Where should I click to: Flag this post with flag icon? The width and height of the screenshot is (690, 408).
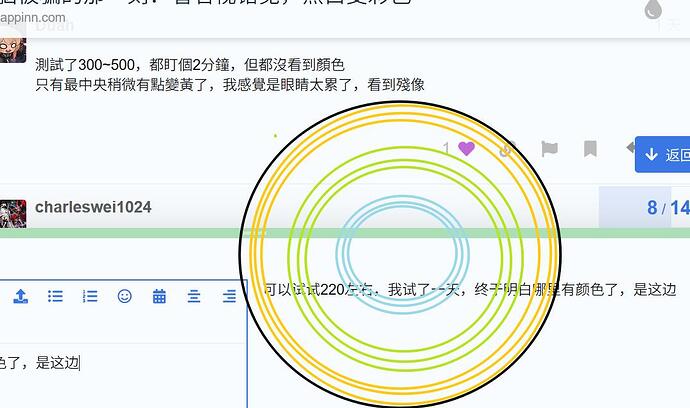pyautogui.click(x=549, y=149)
